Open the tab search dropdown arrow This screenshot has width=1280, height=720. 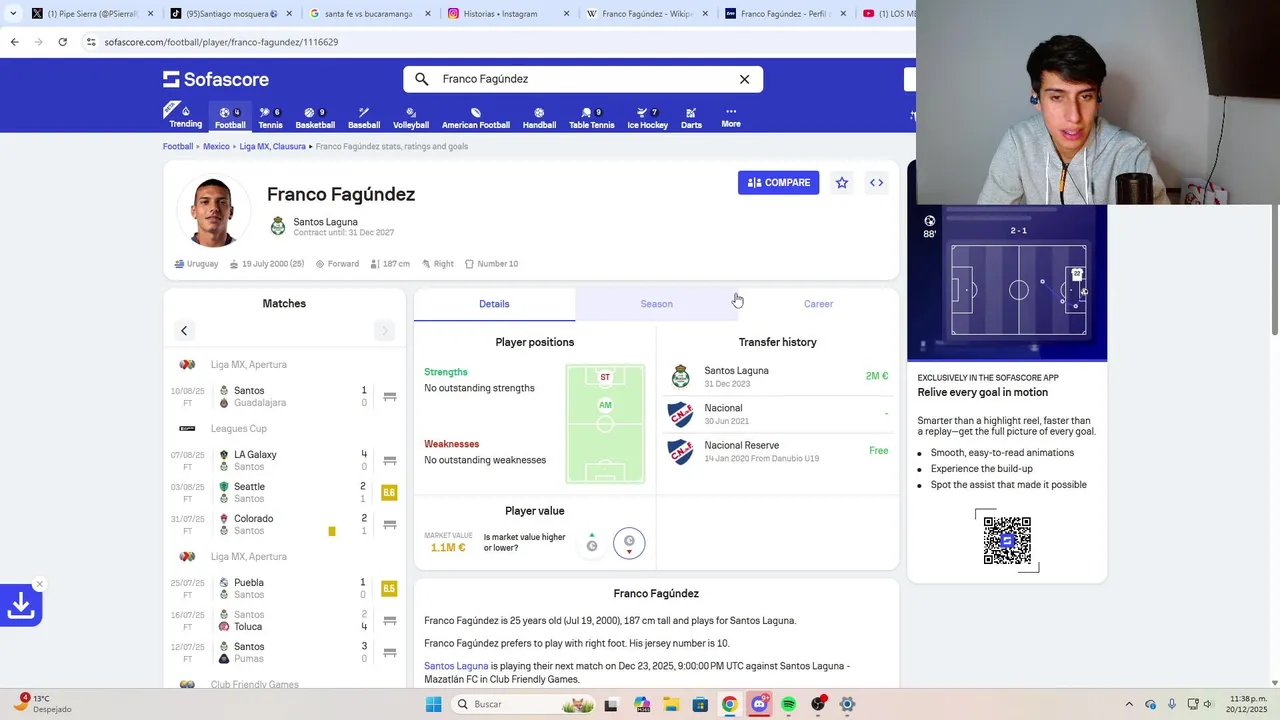[13, 14]
